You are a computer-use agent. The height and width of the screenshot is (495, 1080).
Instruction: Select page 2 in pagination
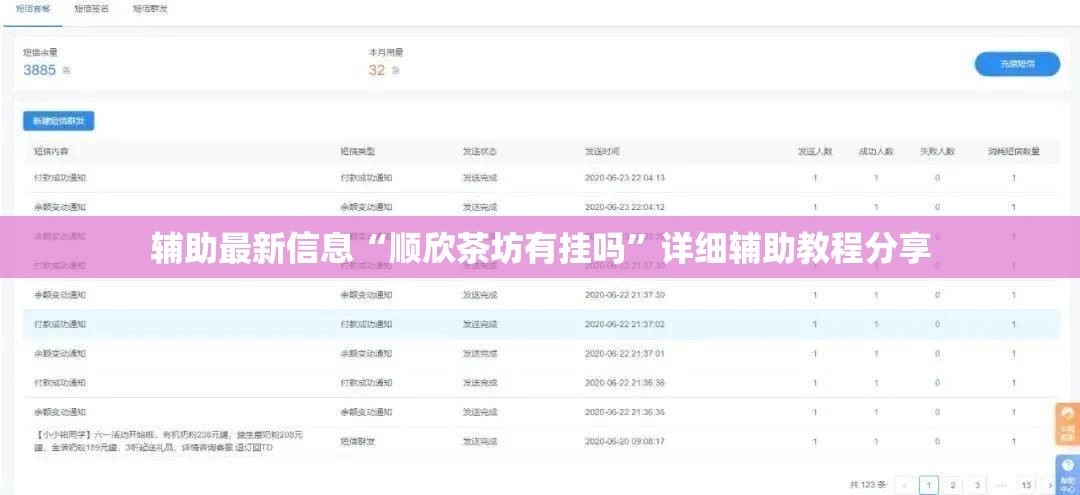tap(953, 485)
